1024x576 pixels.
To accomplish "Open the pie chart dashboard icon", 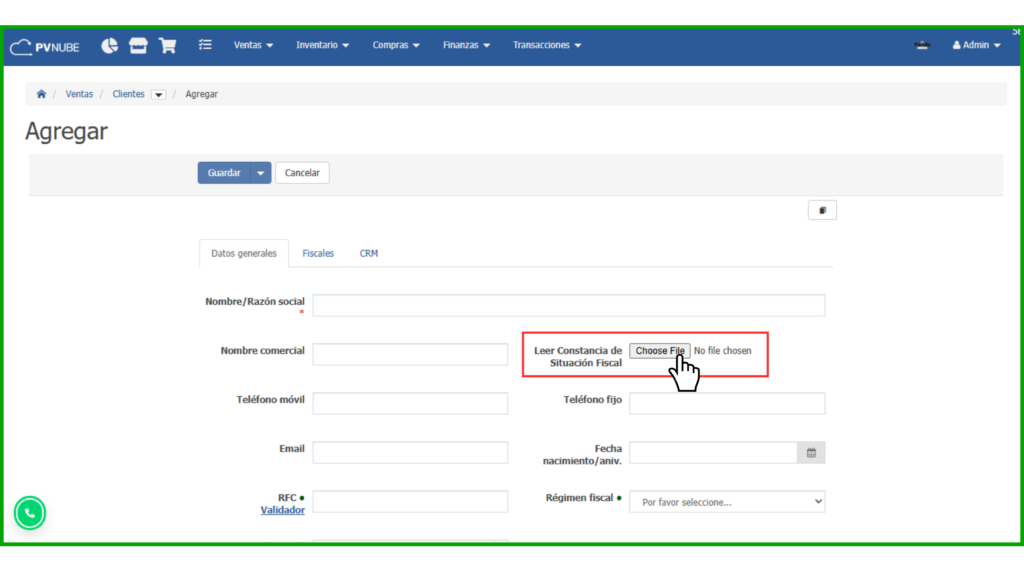I will point(109,46).
